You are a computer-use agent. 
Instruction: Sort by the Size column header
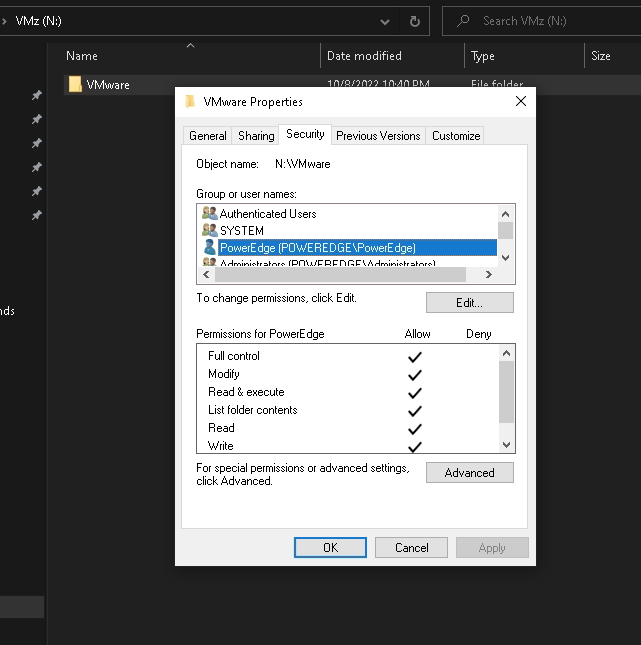click(x=601, y=56)
